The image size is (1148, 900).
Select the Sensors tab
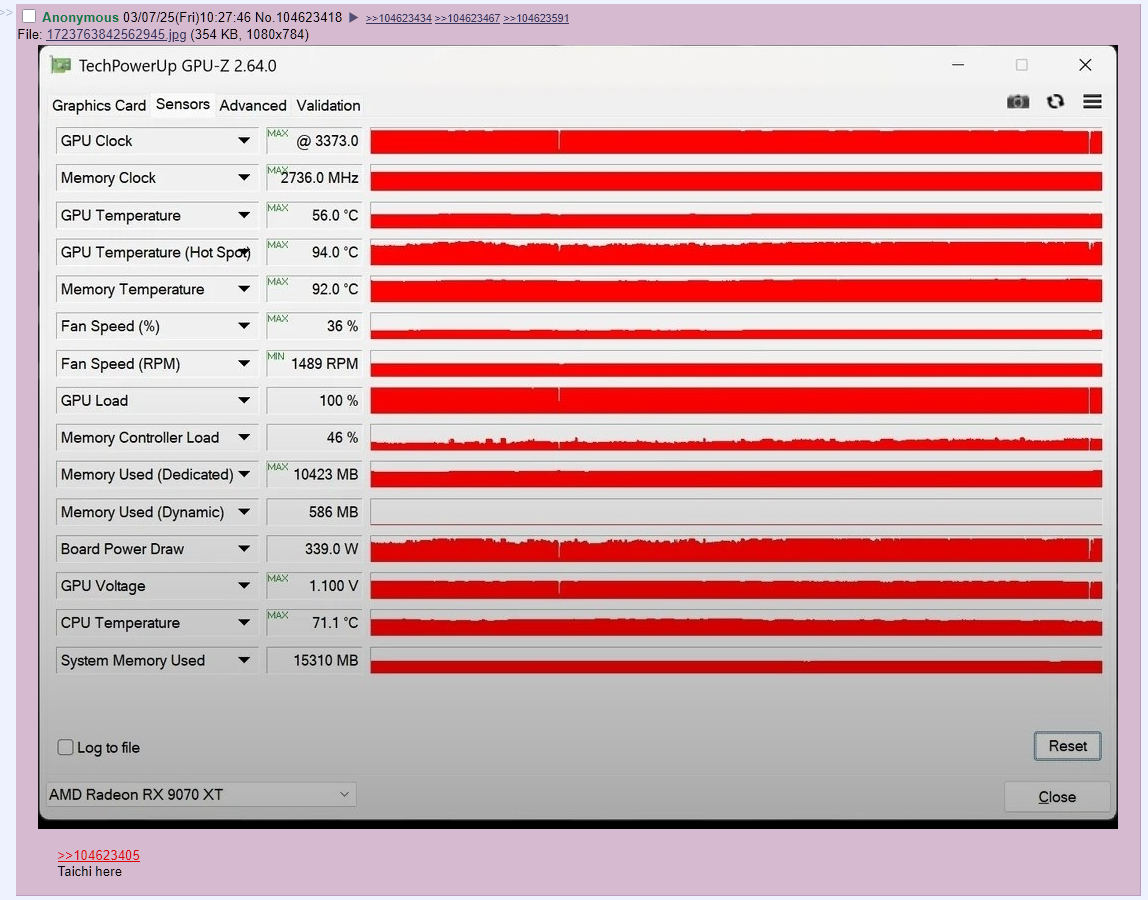[x=182, y=105]
